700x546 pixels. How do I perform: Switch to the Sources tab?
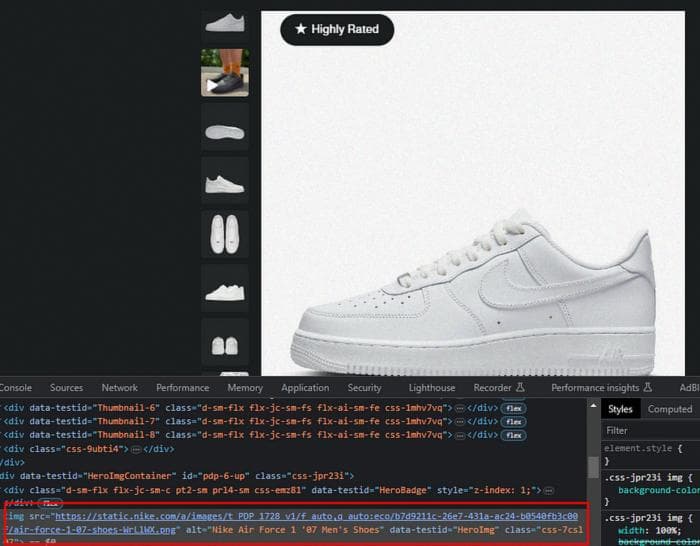pos(66,388)
